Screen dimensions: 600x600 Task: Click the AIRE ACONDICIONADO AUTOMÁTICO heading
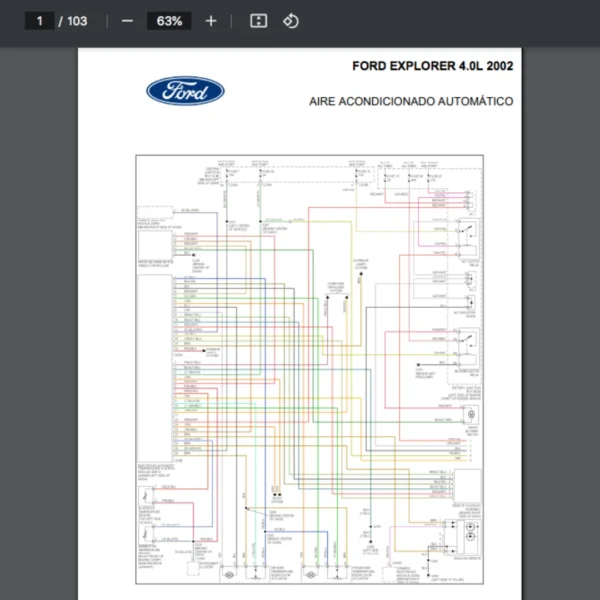click(411, 101)
